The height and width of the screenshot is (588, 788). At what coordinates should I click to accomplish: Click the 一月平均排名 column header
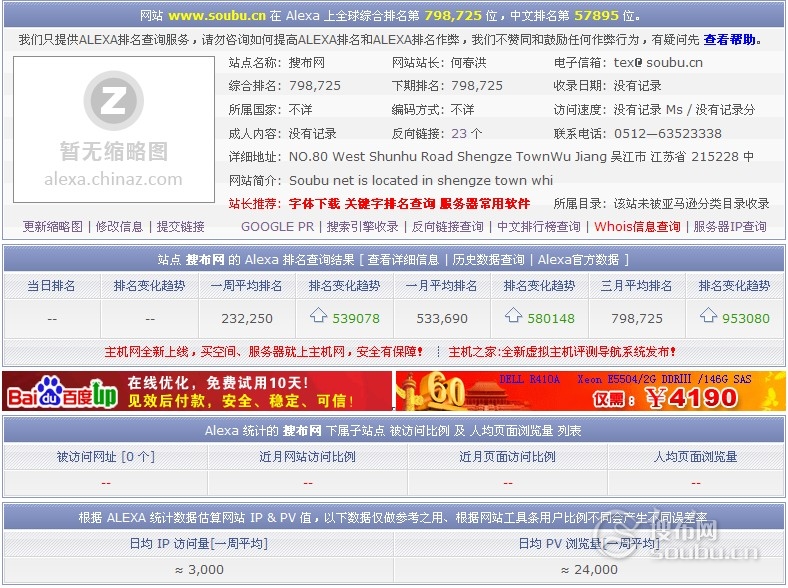[441, 286]
